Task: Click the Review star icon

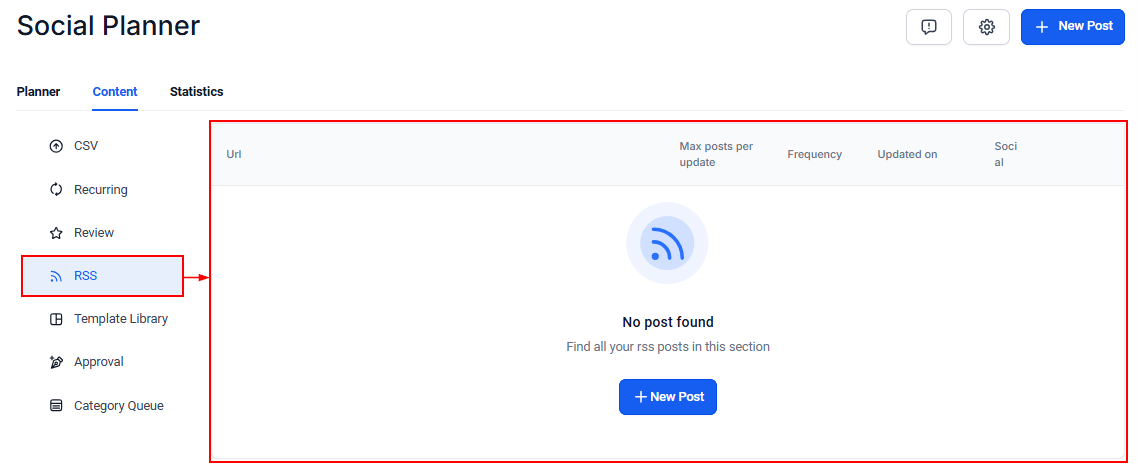Action: (x=56, y=233)
